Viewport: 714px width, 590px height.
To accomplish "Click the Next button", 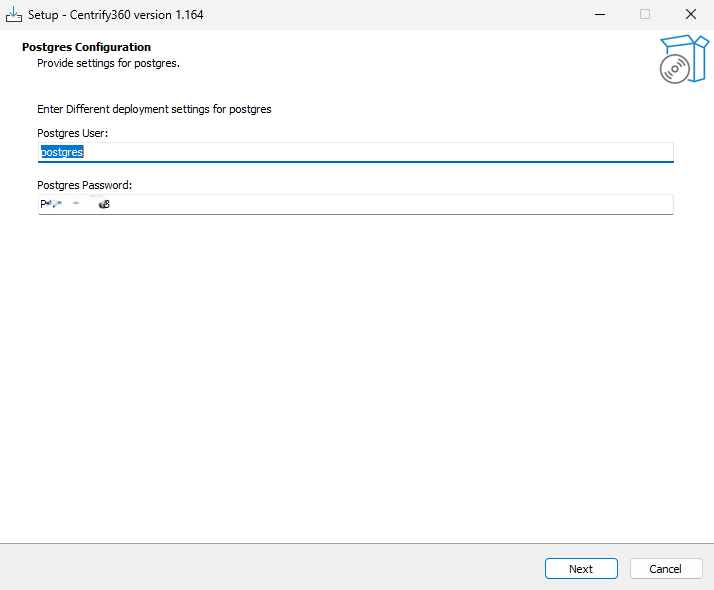I will point(581,569).
